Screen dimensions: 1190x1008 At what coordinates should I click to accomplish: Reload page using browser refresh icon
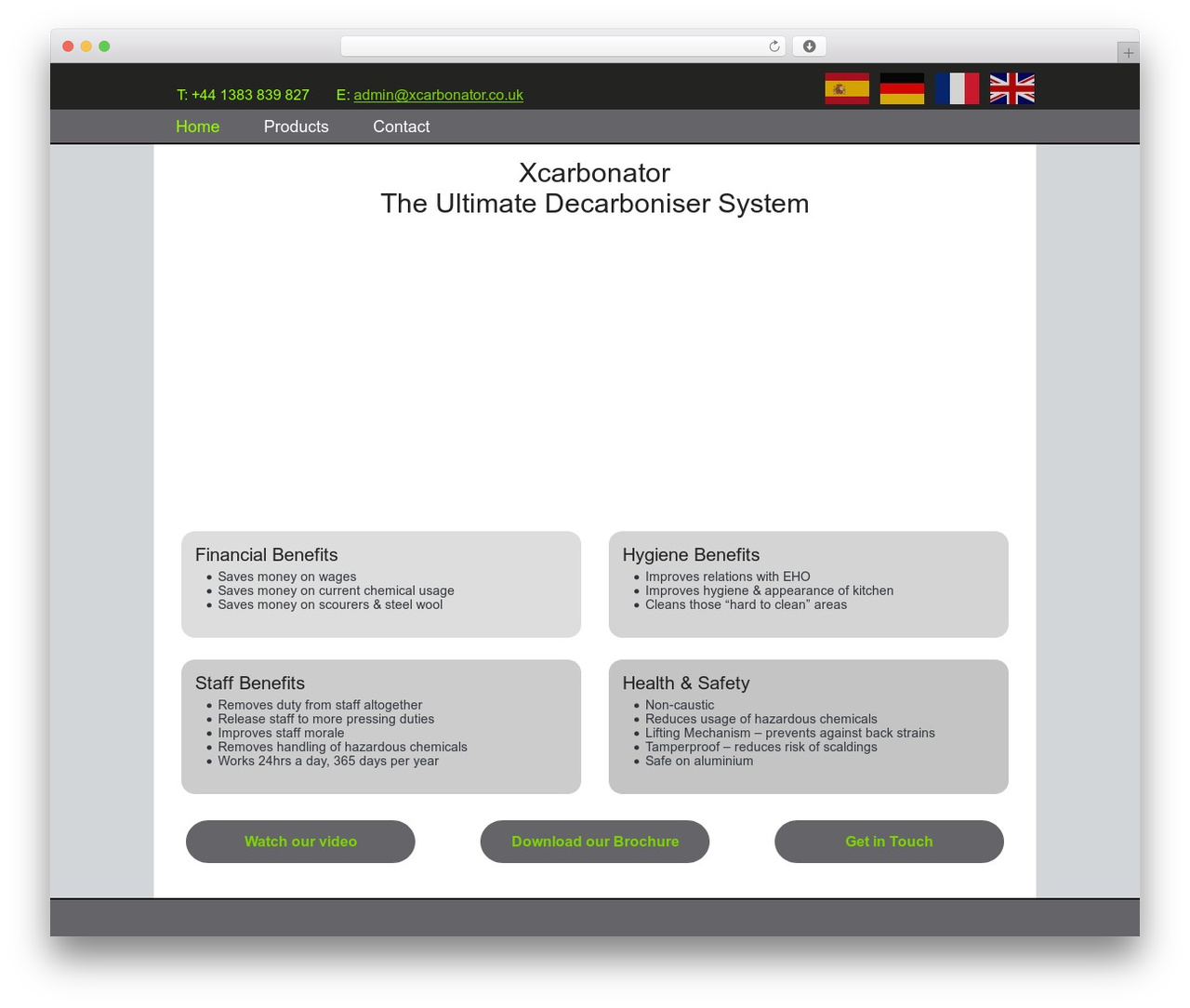tap(774, 46)
